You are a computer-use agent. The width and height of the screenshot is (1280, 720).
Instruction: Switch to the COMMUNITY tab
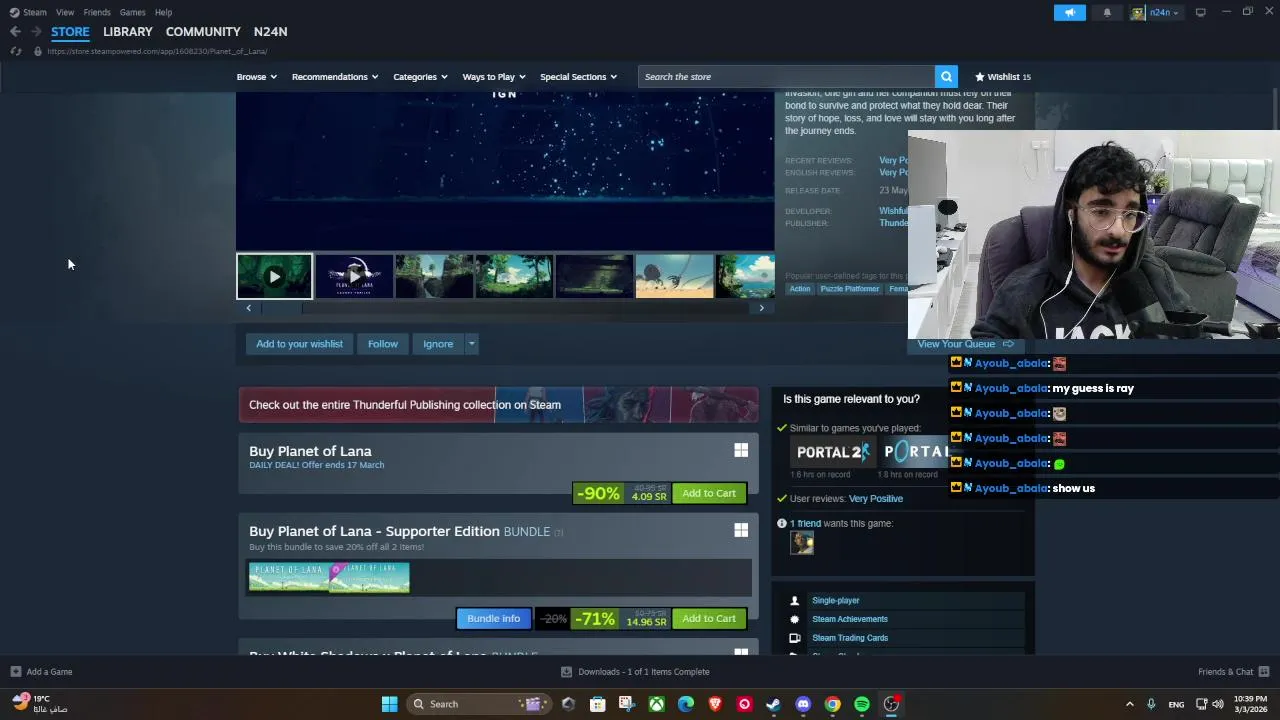coord(203,32)
